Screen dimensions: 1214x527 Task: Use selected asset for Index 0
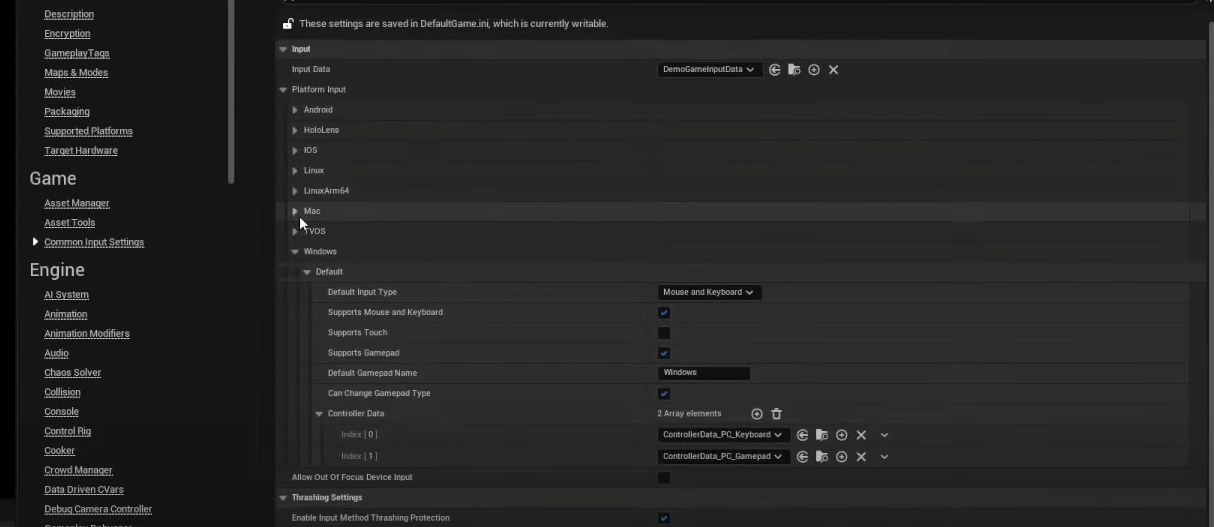(x=802, y=435)
